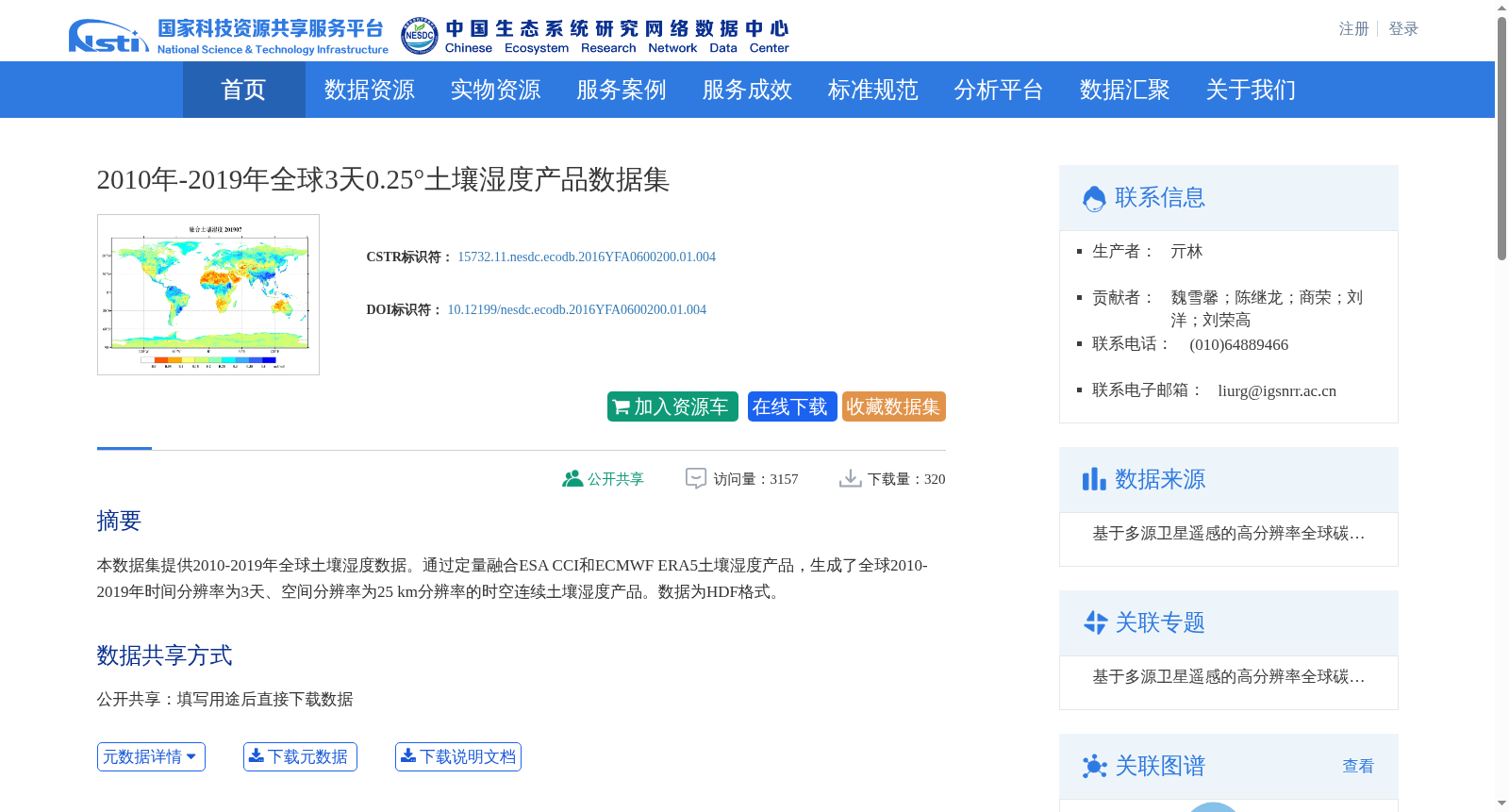Click the producer name 亓林

point(1186,252)
